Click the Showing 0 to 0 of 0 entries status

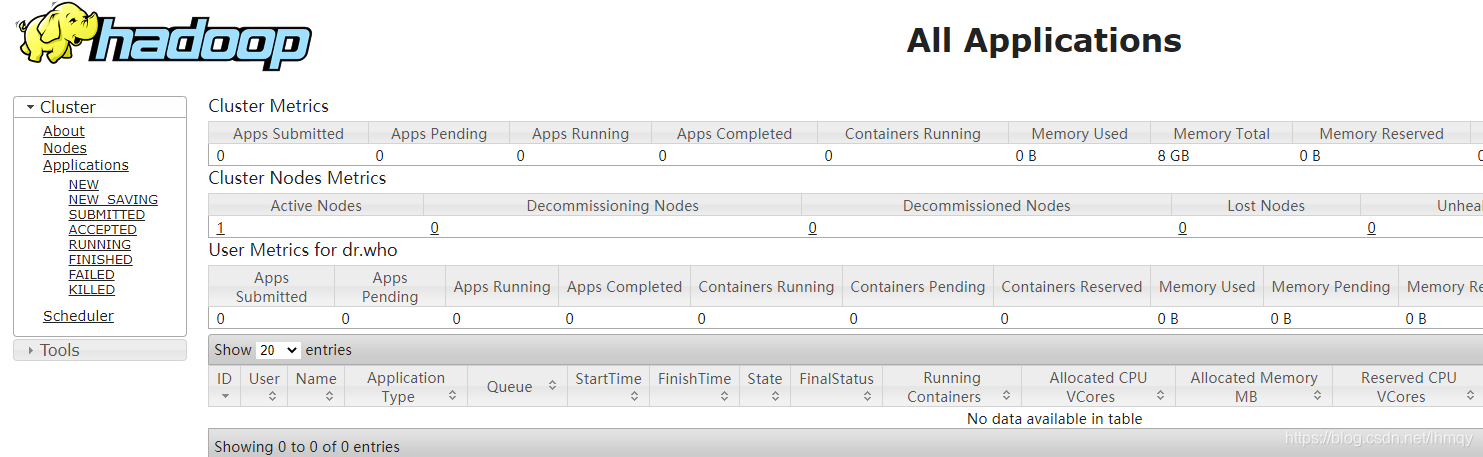[x=307, y=447]
